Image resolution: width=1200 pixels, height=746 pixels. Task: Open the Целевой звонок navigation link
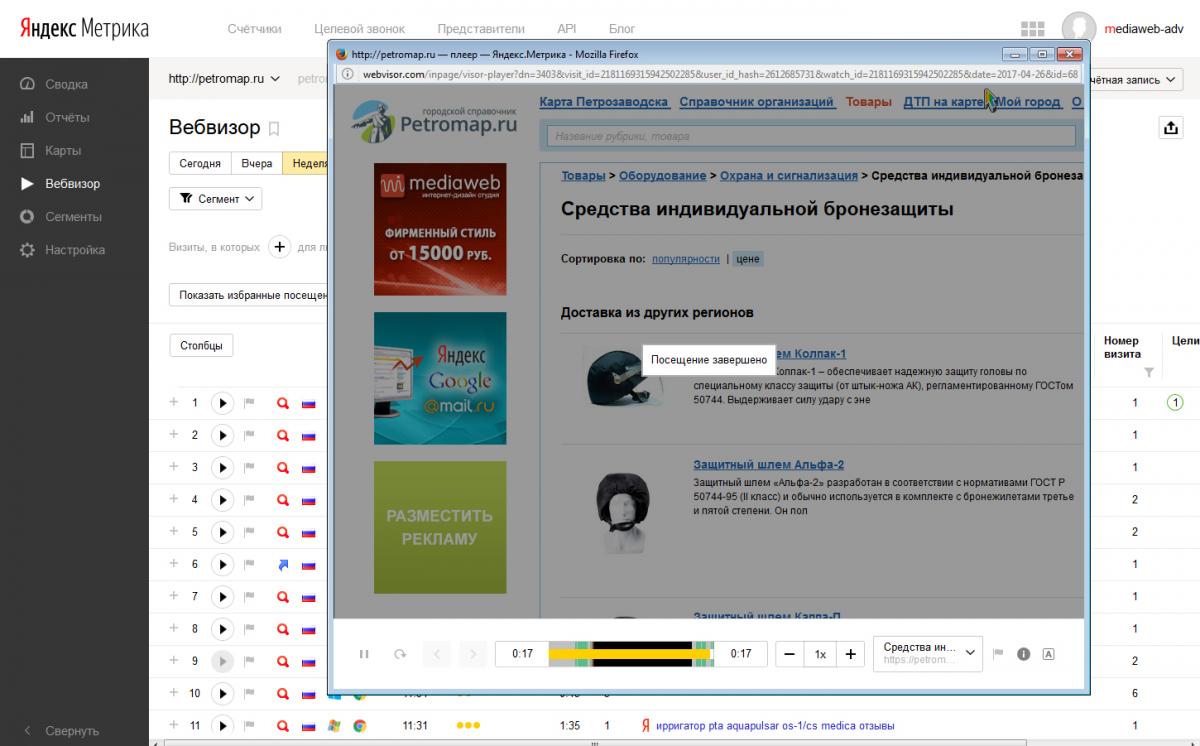coord(360,29)
